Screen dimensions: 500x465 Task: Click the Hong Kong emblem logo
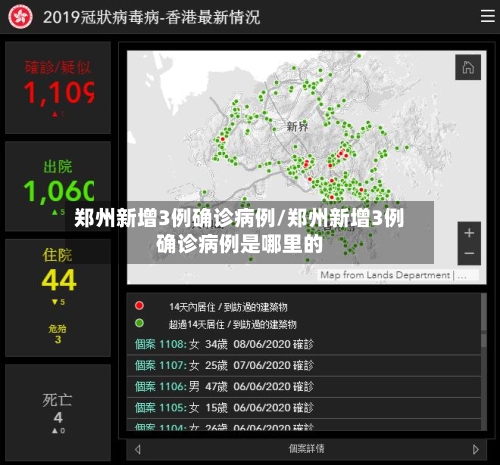pyautogui.click(x=20, y=17)
